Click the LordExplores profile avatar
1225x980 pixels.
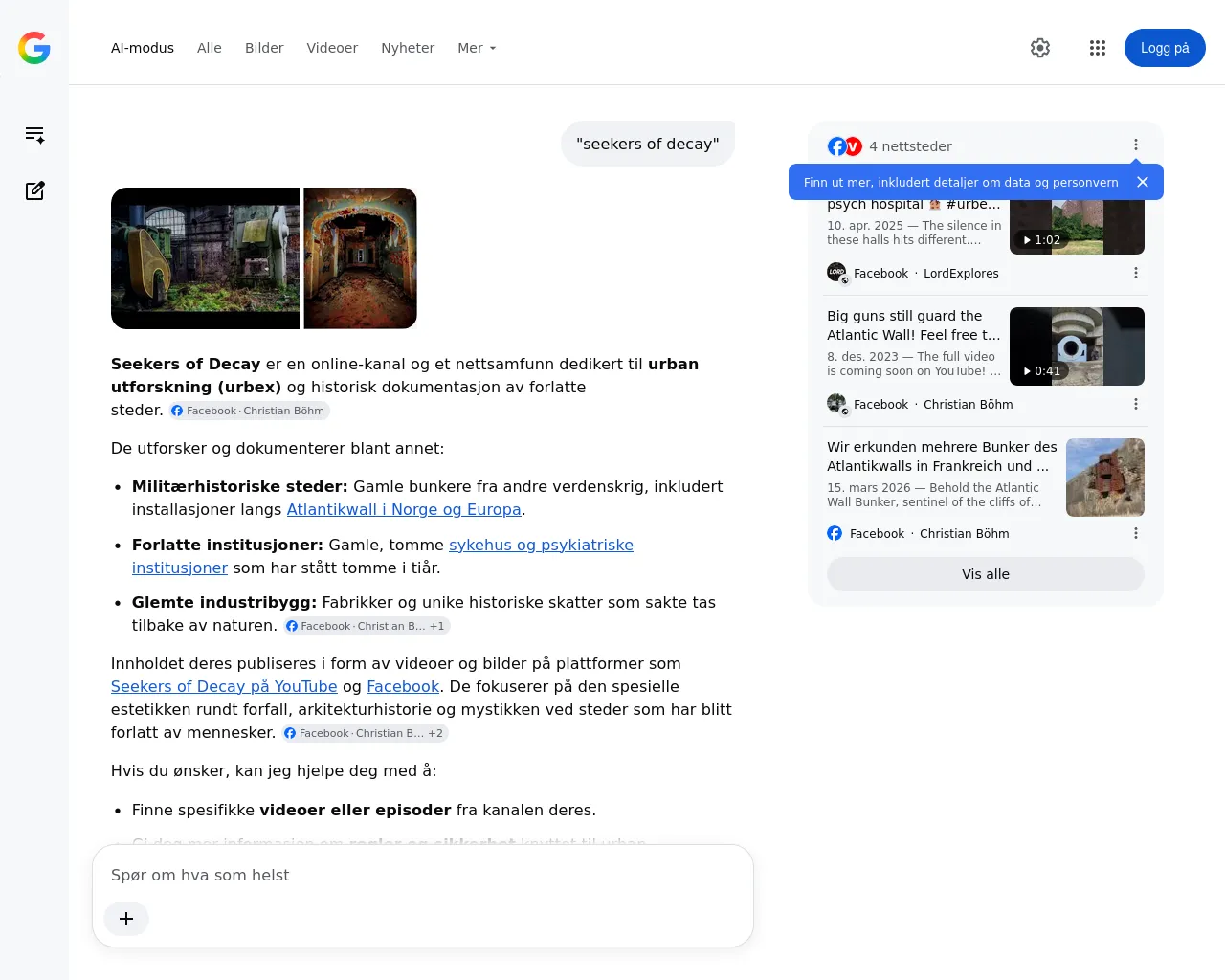[836, 273]
